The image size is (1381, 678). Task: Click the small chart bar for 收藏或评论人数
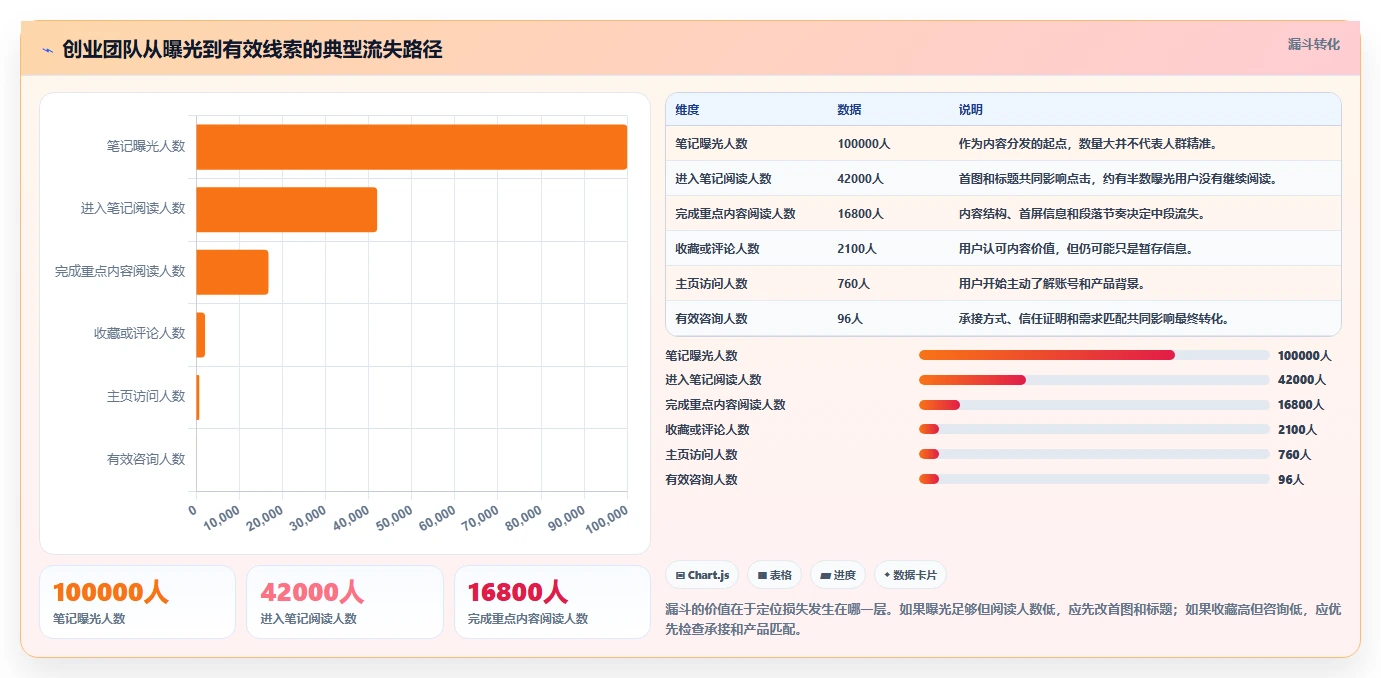pos(200,335)
